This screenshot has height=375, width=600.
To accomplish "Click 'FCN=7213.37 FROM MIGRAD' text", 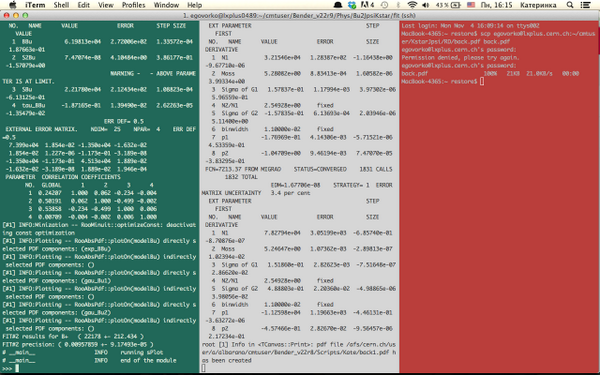I will pyautogui.click(x=243, y=169).
